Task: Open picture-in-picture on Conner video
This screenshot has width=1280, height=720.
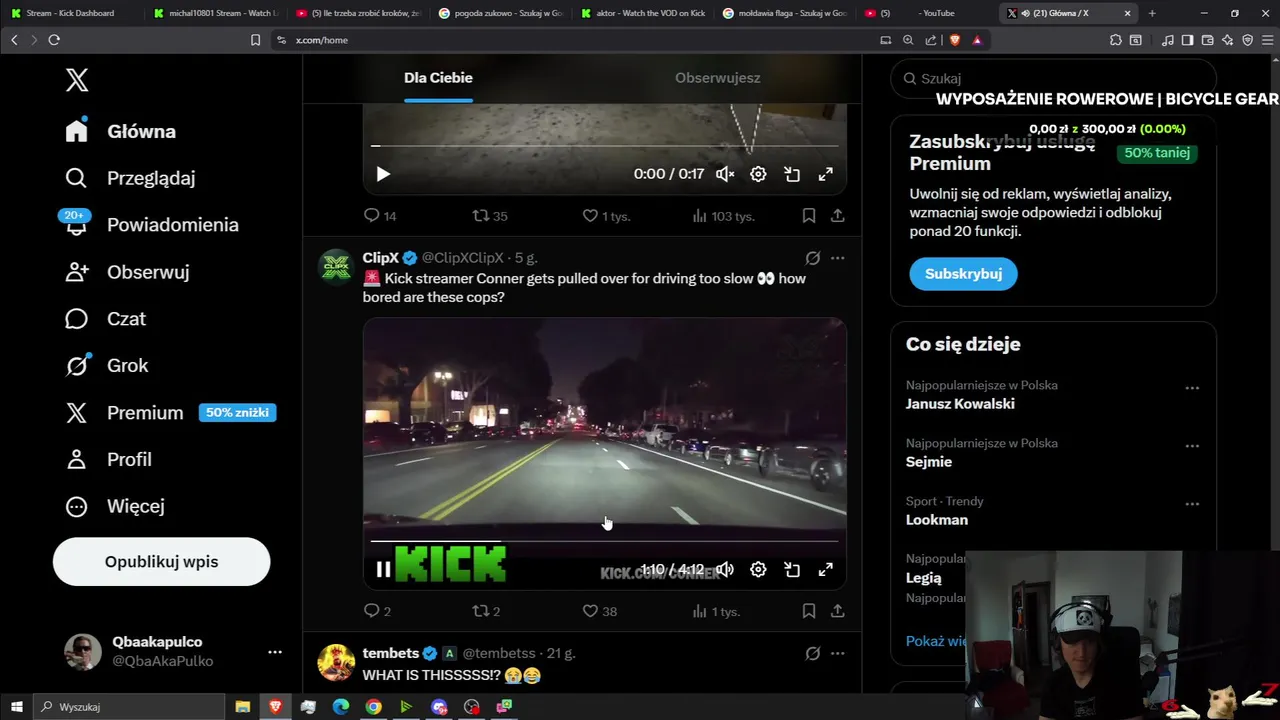Action: [792, 570]
